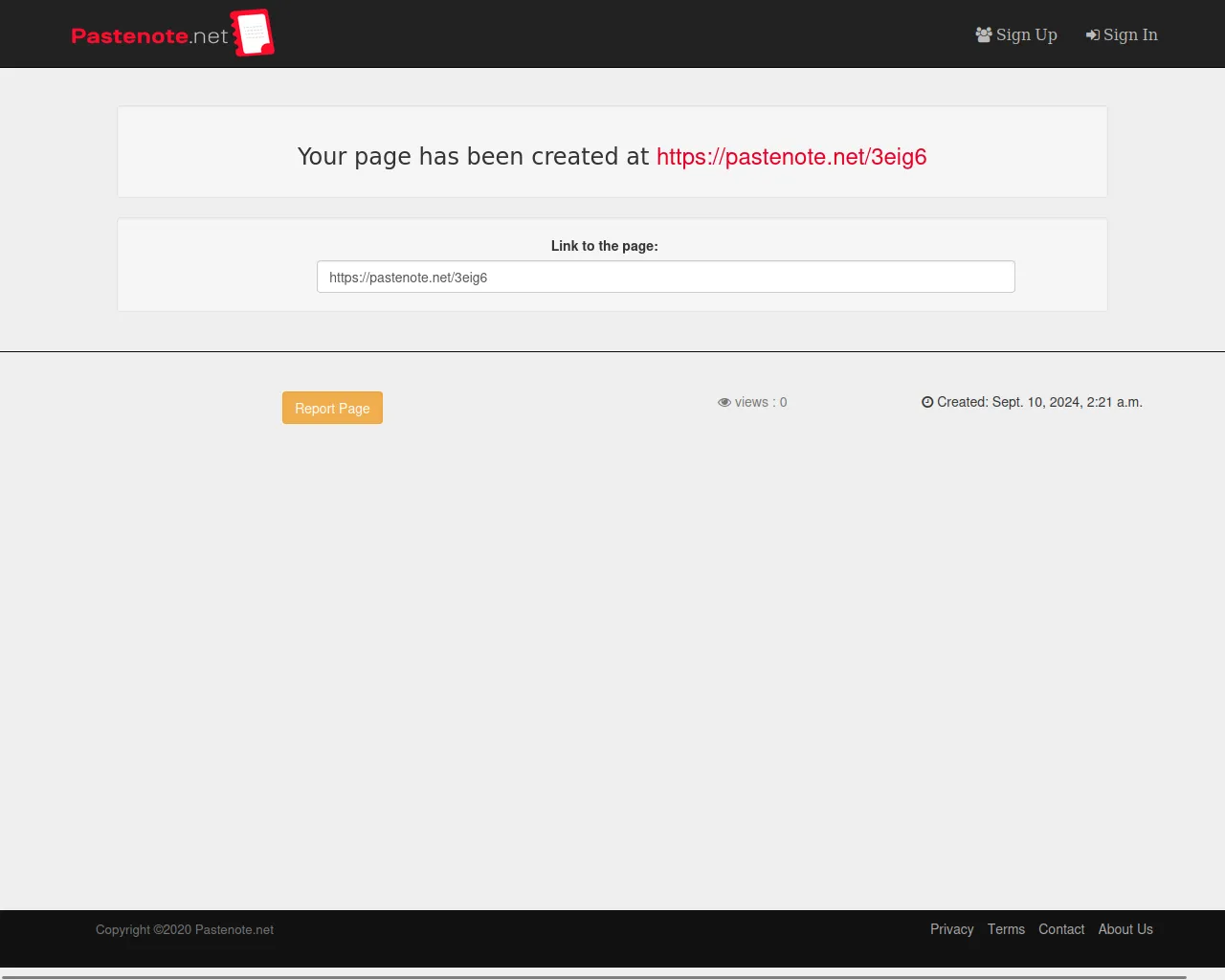Open the Terms footer link
This screenshot has width=1225, height=980.
(1006, 929)
